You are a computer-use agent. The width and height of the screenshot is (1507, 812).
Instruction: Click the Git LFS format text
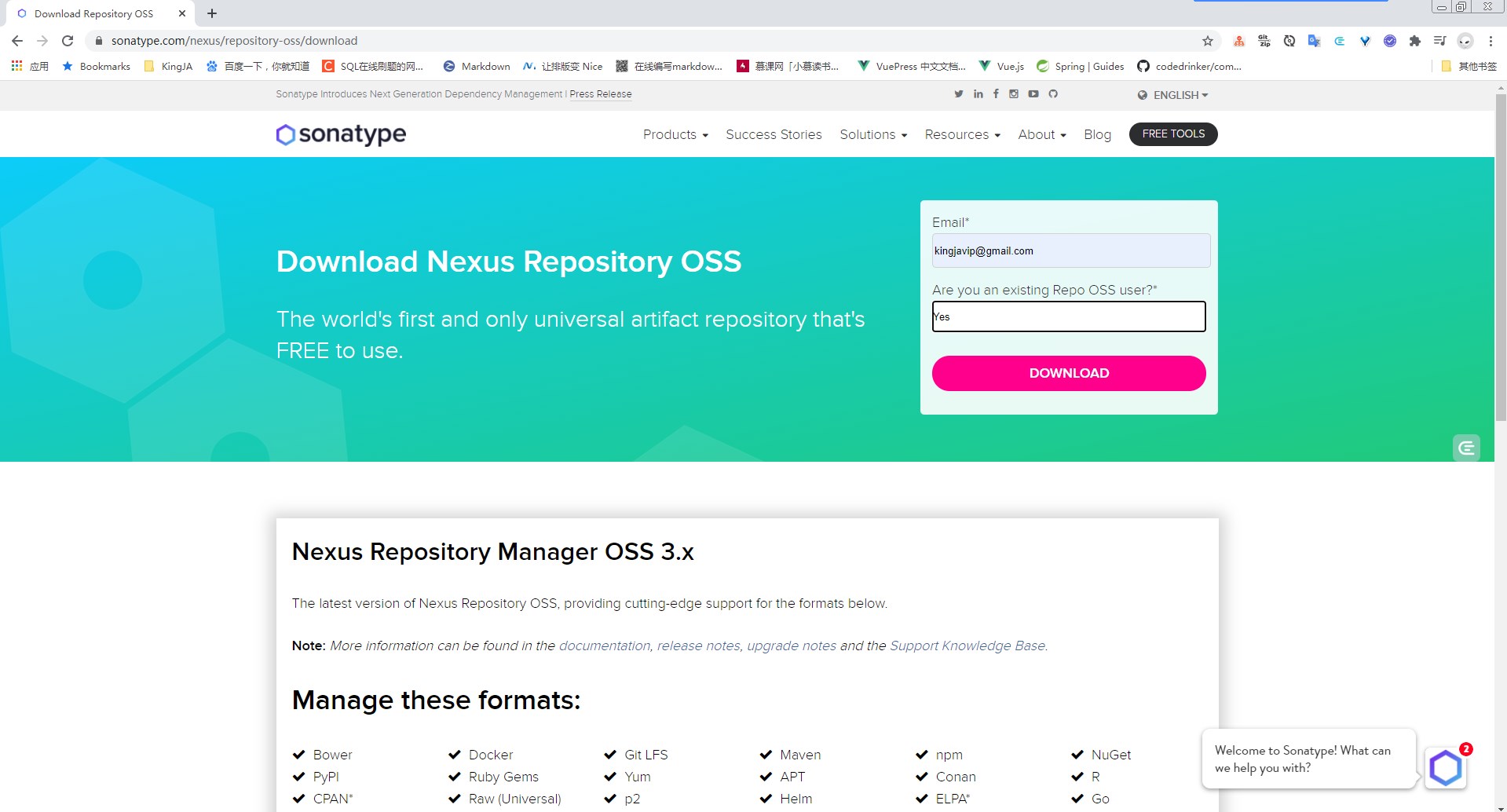point(646,755)
